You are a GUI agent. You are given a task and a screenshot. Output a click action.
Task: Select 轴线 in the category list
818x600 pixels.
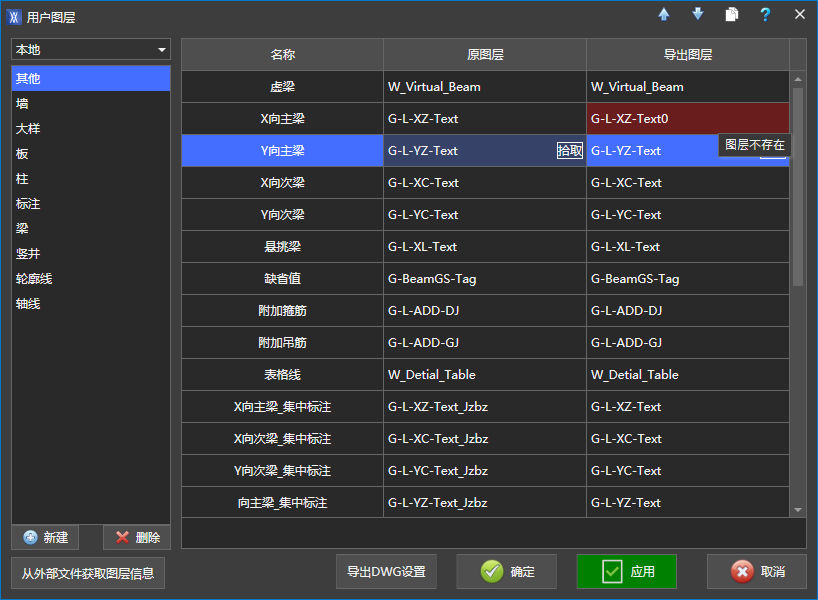28,303
